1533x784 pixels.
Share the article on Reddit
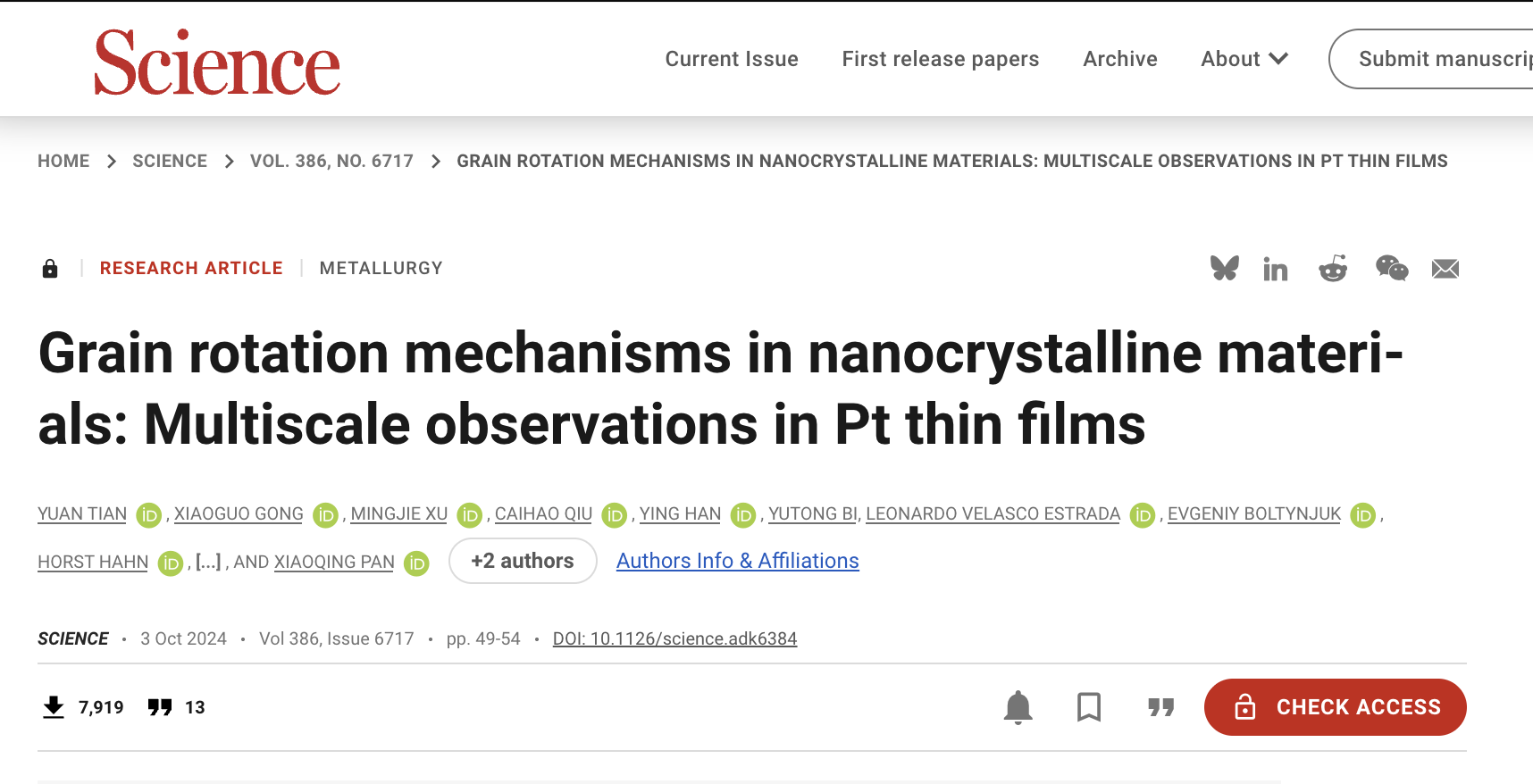(x=1333, y=268)
